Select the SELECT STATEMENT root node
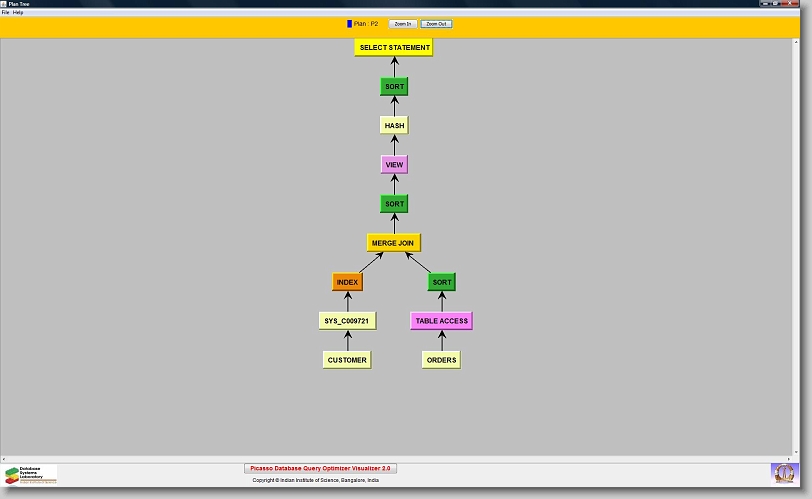This screenshot has height=499, width=812. click(x=394, y=48)
